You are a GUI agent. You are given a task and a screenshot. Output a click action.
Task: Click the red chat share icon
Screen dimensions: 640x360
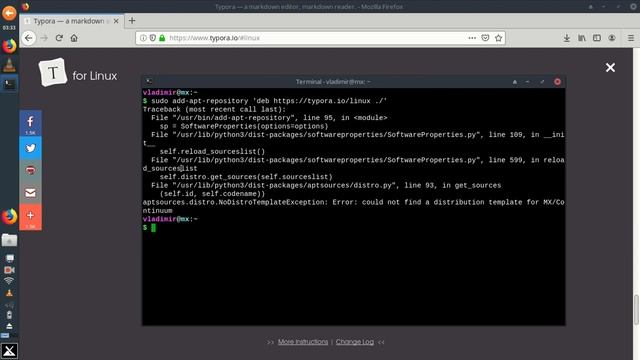30,170
